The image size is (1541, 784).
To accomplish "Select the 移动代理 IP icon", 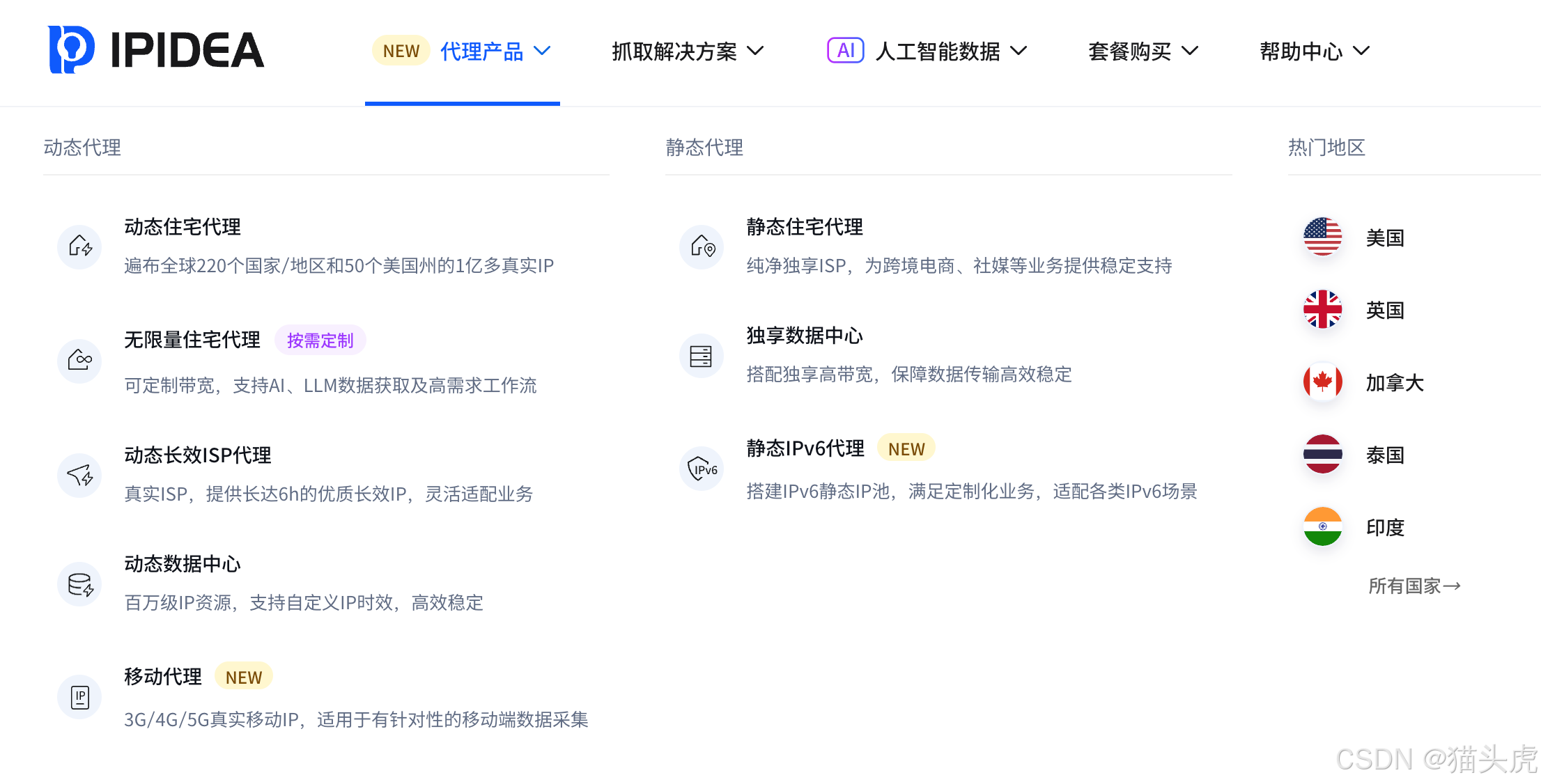I will point(79,697).
